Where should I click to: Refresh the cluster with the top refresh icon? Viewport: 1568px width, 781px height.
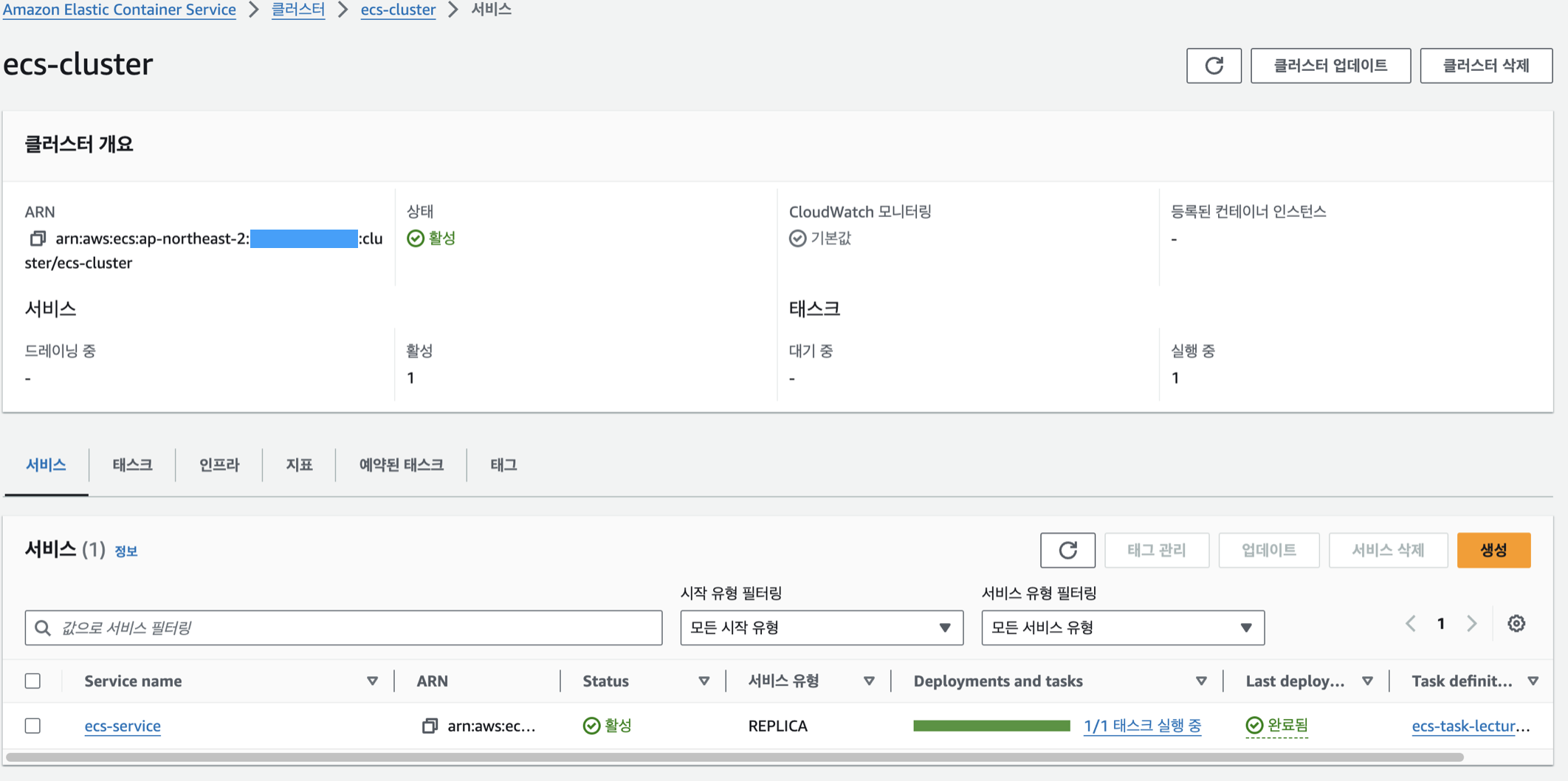1214,66
